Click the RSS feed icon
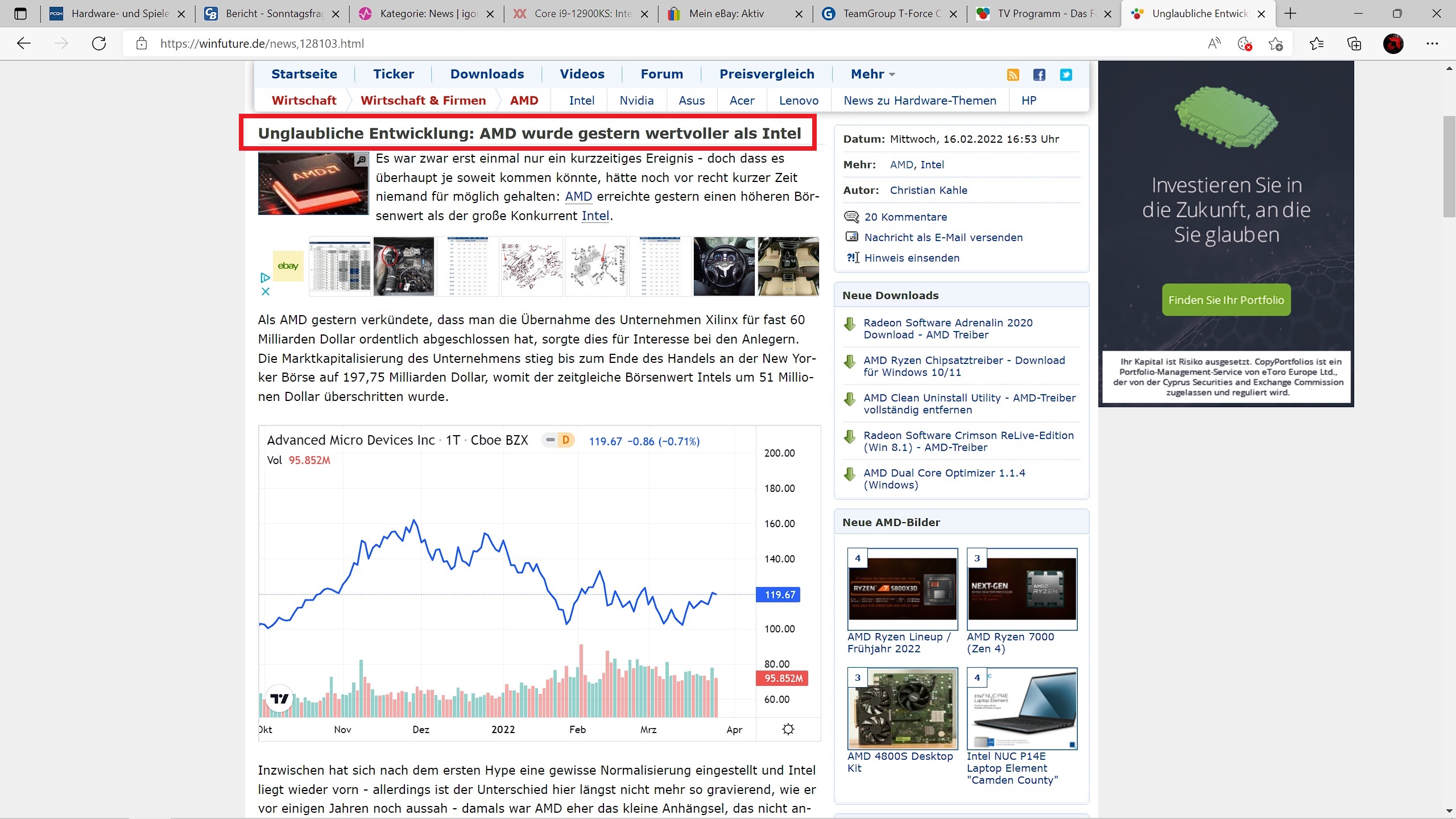 click(1013, 75)
